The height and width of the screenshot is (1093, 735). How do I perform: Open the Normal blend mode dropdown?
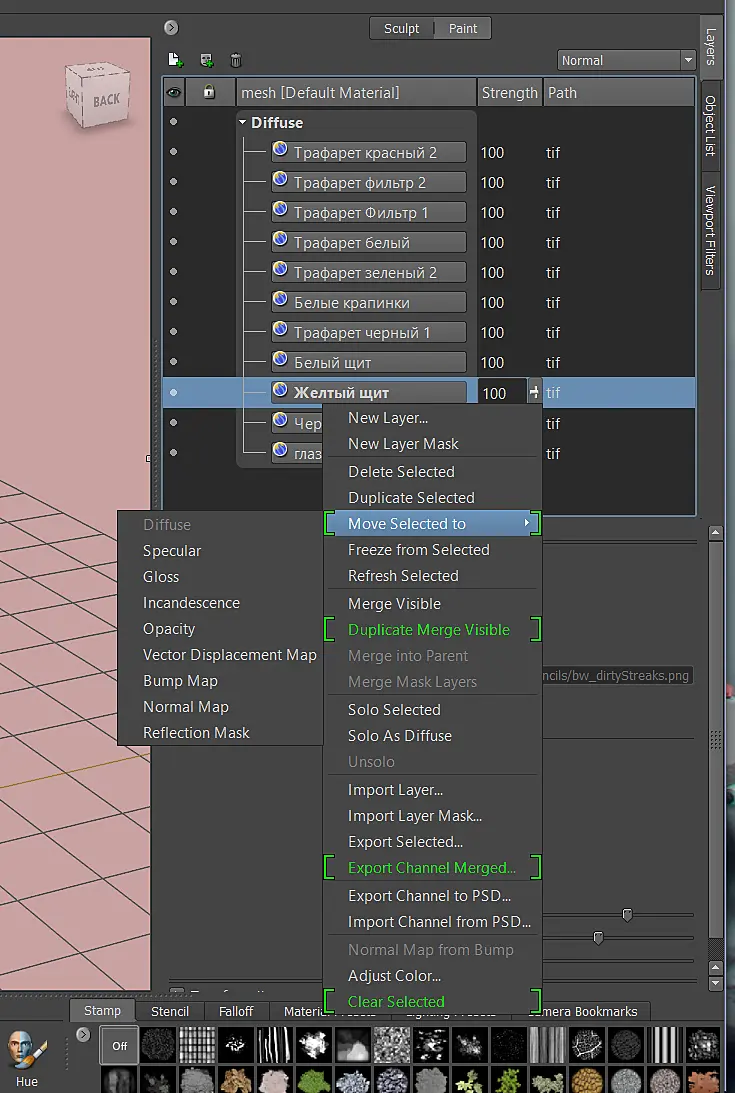click(x=626, y=60)
